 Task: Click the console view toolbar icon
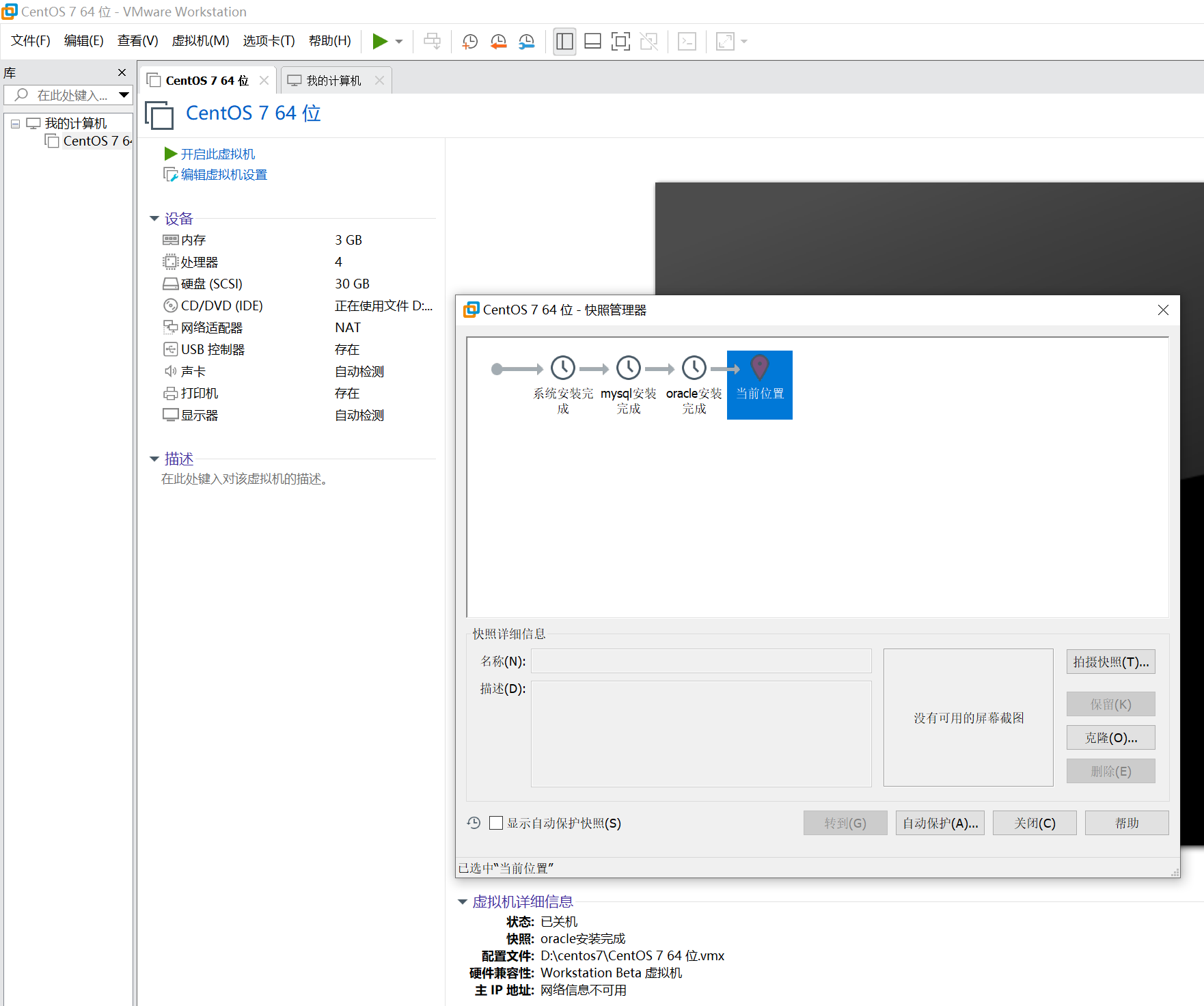[x=687, y=42]
